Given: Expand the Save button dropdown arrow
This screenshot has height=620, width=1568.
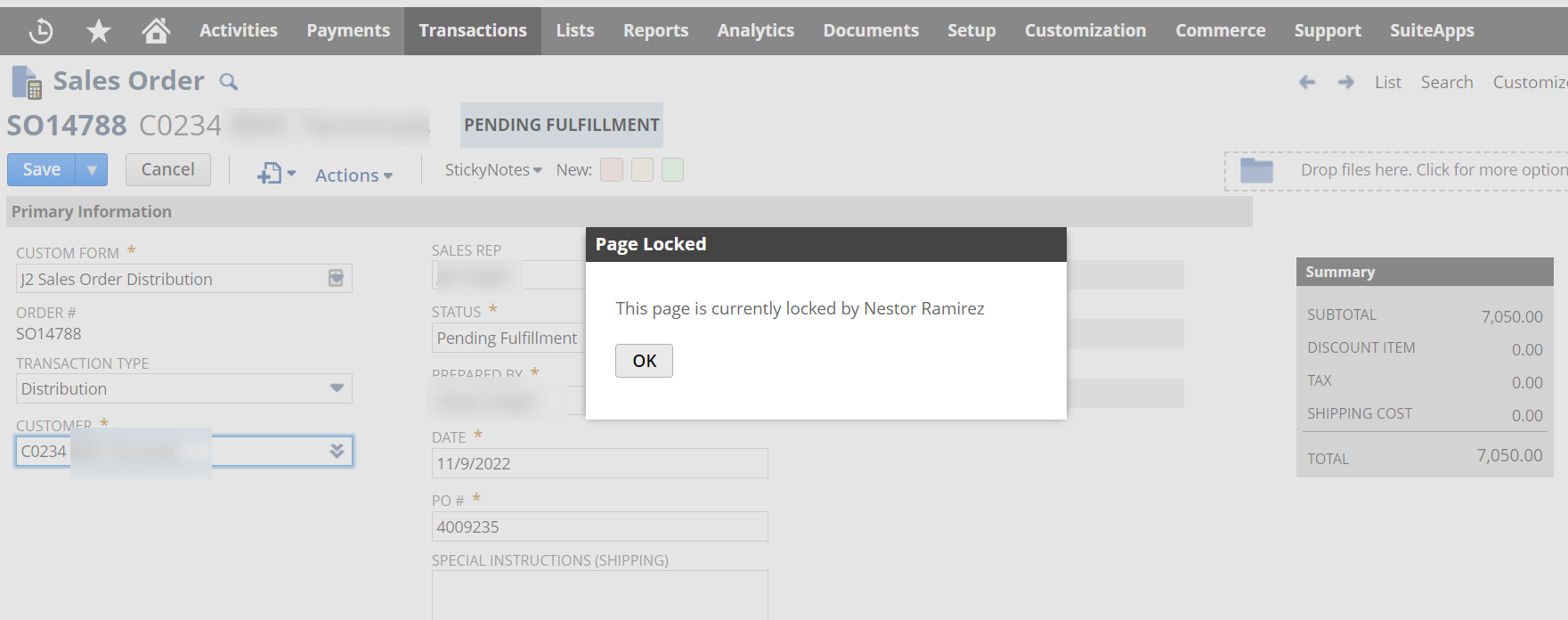Looking at the screenshot, I should [92, 170].
